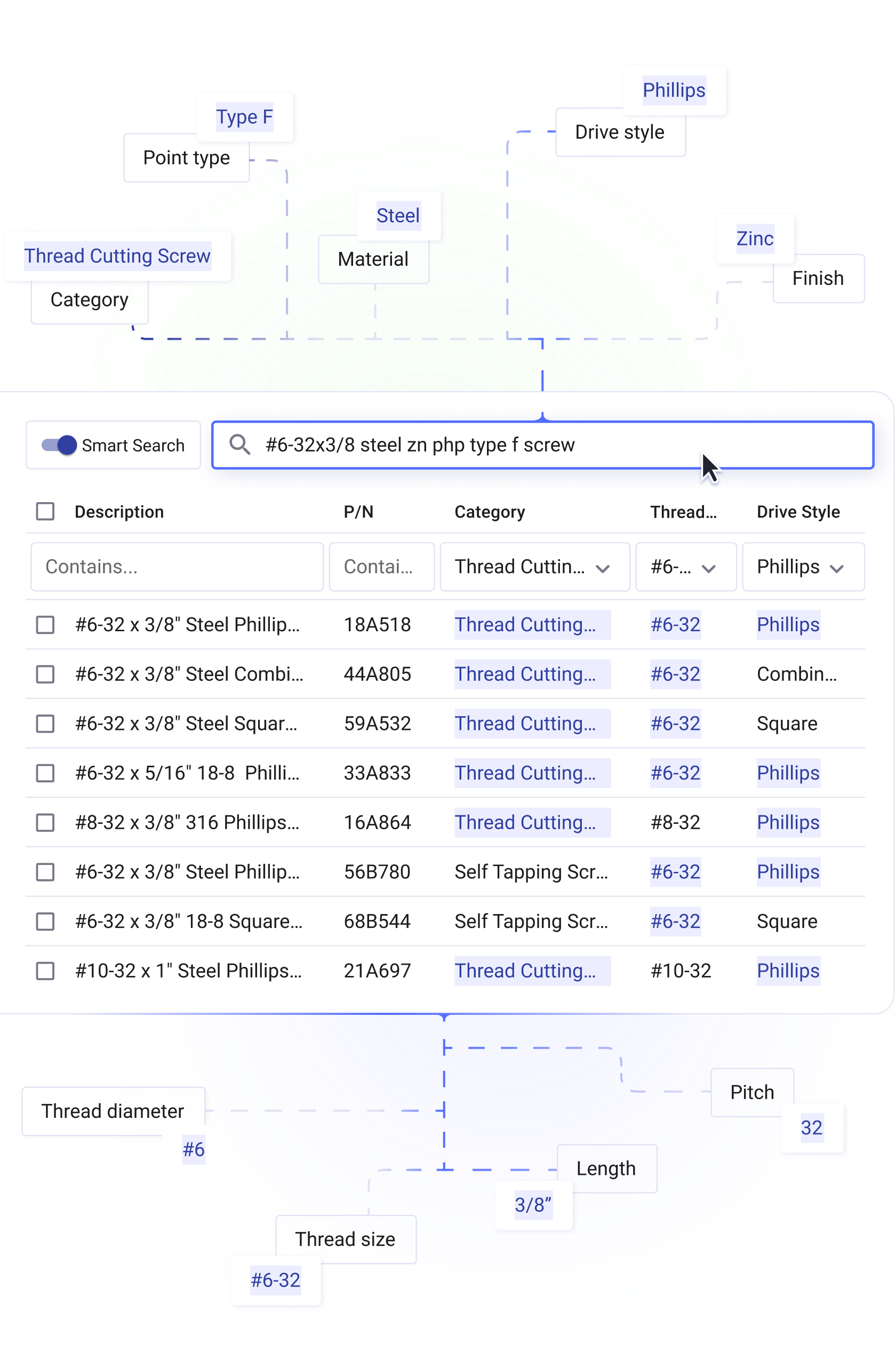Click the #6-32 chip in row 44A805
The width and height of the screenshot is (896, 1366).
675,674
